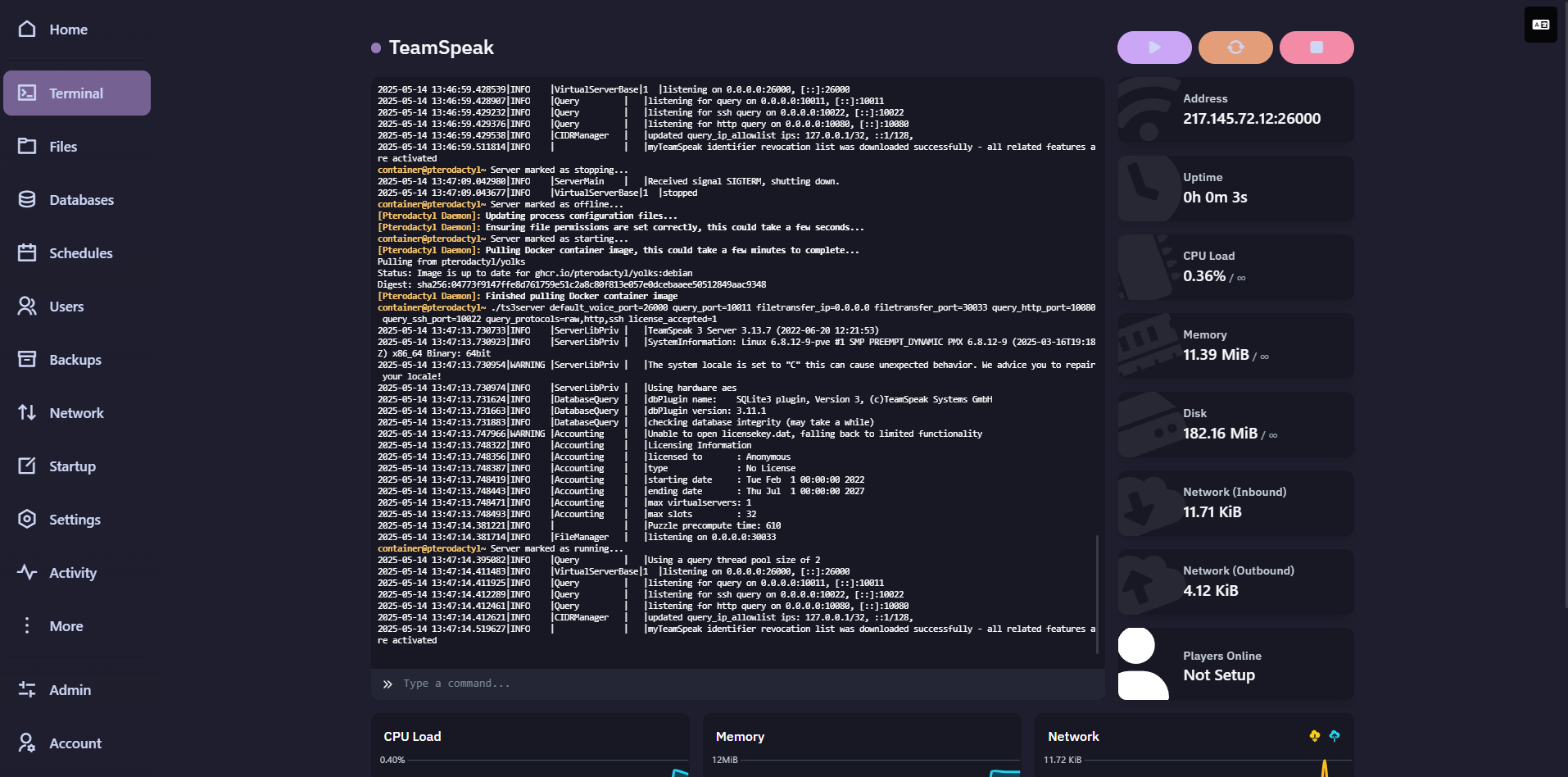Click the Admin sliders icon
Image resolution: width=1568 pixels, height=777 pixels.
pos(27,690)
